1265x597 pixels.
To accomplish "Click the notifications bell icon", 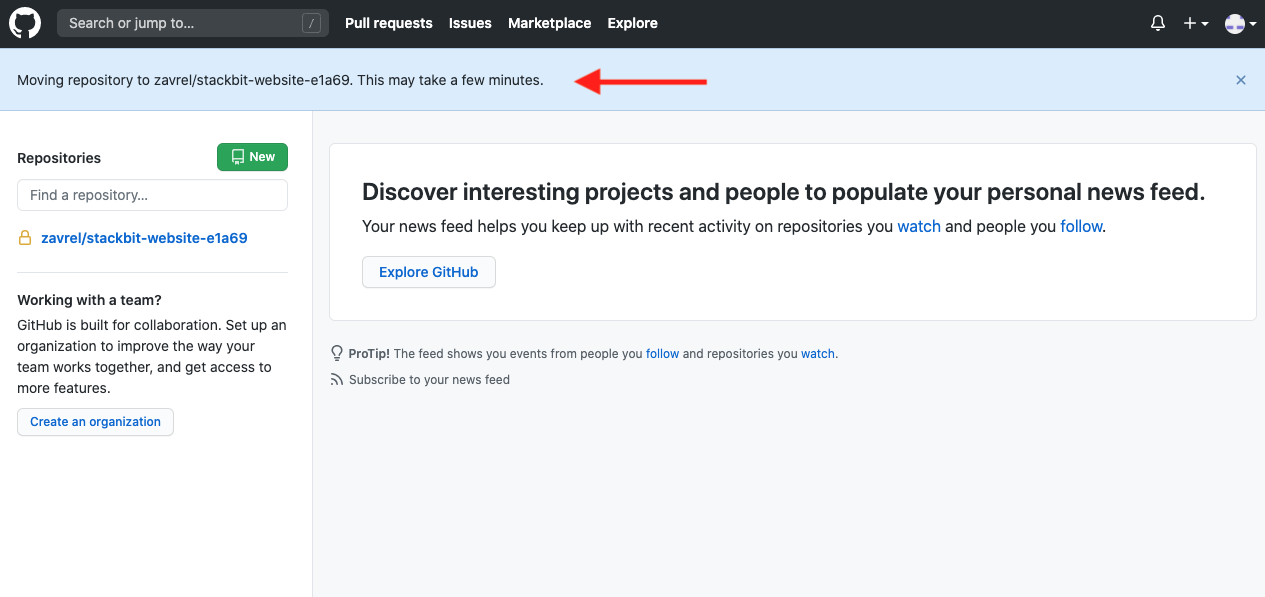I will tap(1158, 23).
